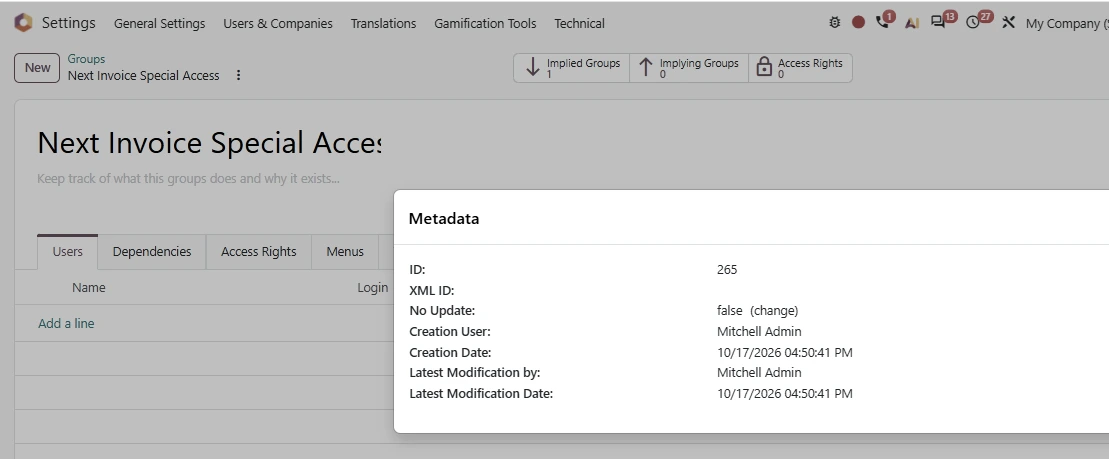
Task: Click the group description notes field
Action: pos(209,178)
